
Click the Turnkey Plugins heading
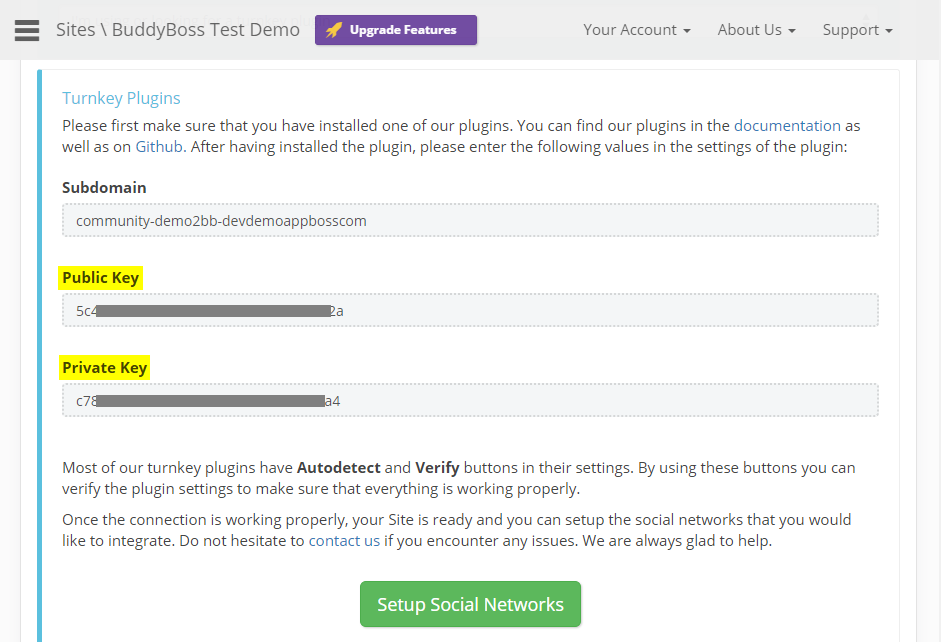(121, 98)
